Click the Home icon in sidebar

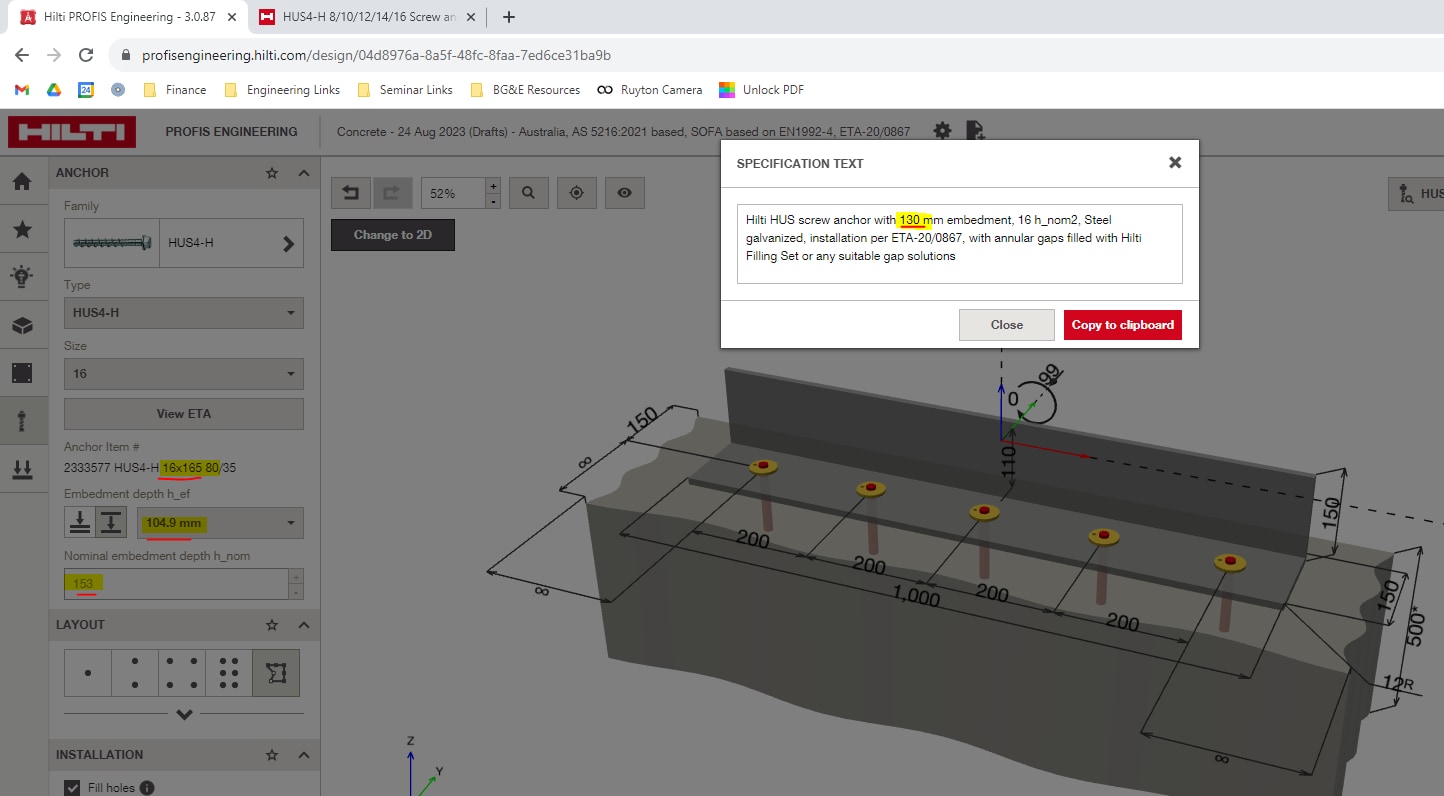click(x=24, y=181)
